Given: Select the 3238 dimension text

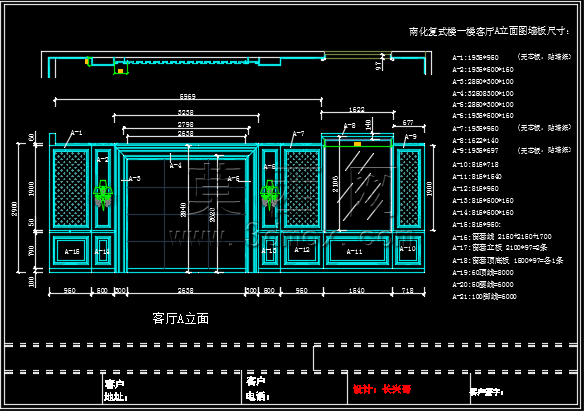Looking at the screenshot, I should (x=185, y=112).
